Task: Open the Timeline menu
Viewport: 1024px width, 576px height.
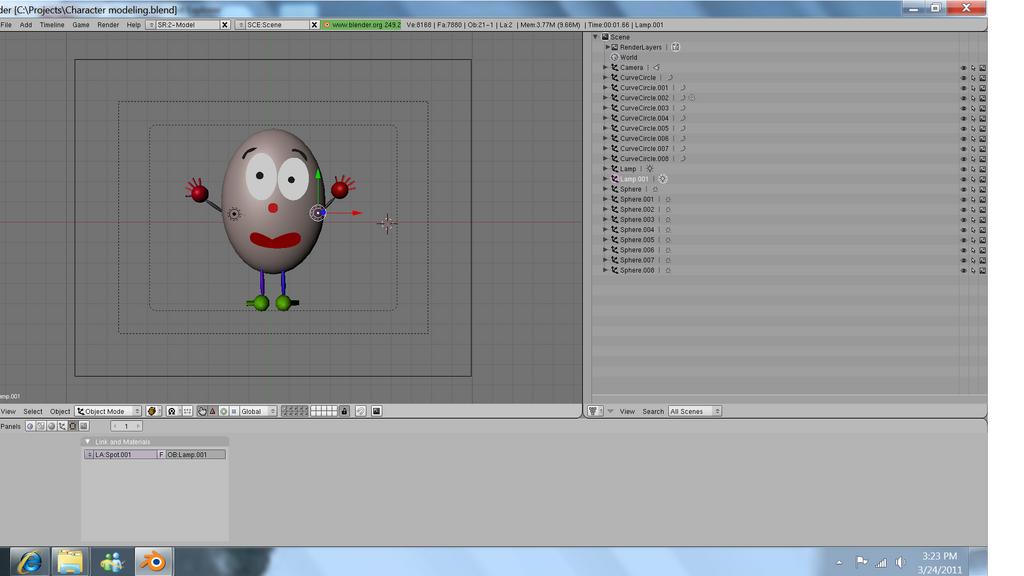Action: coord(52,25)
